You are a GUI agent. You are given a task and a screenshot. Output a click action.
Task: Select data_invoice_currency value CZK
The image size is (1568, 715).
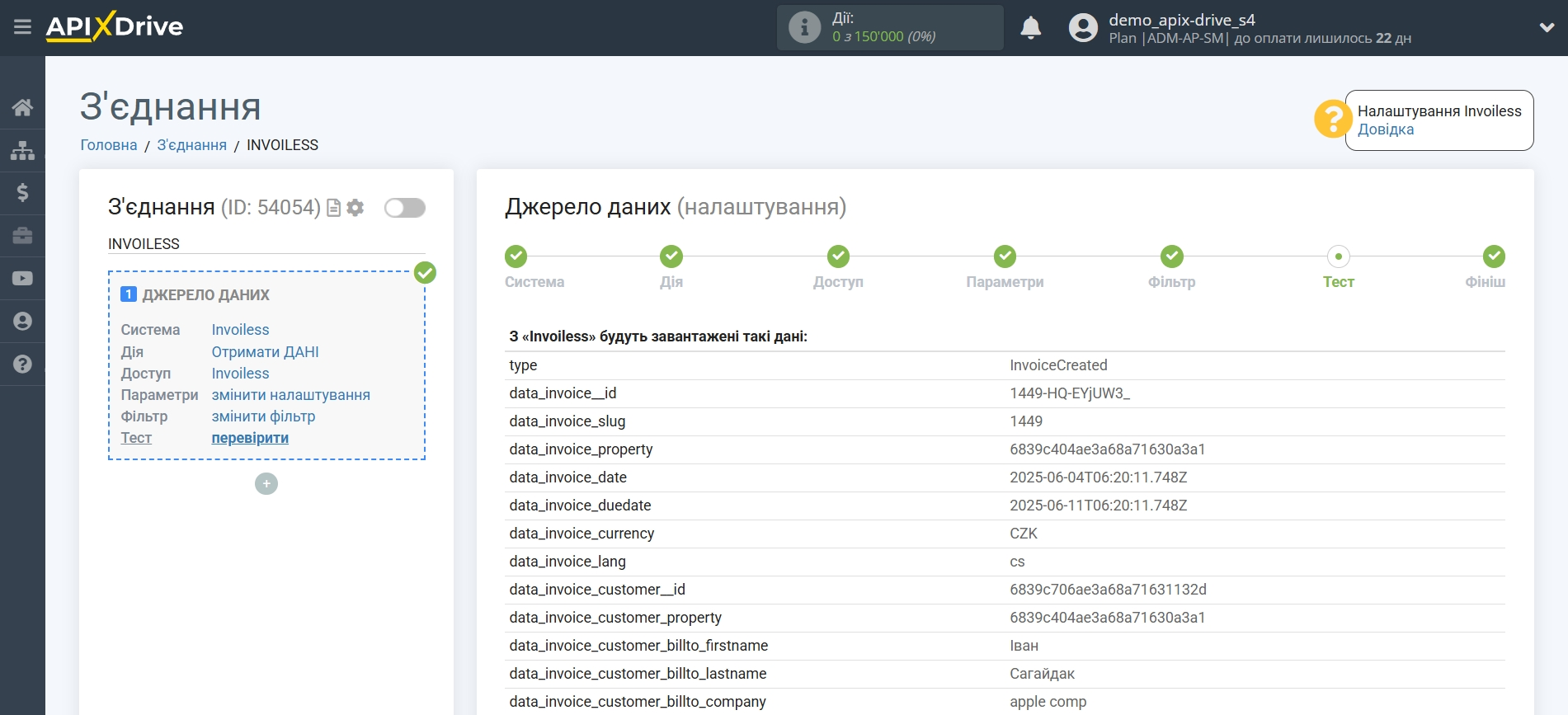pyautogui.click(x=1024, y=534)
